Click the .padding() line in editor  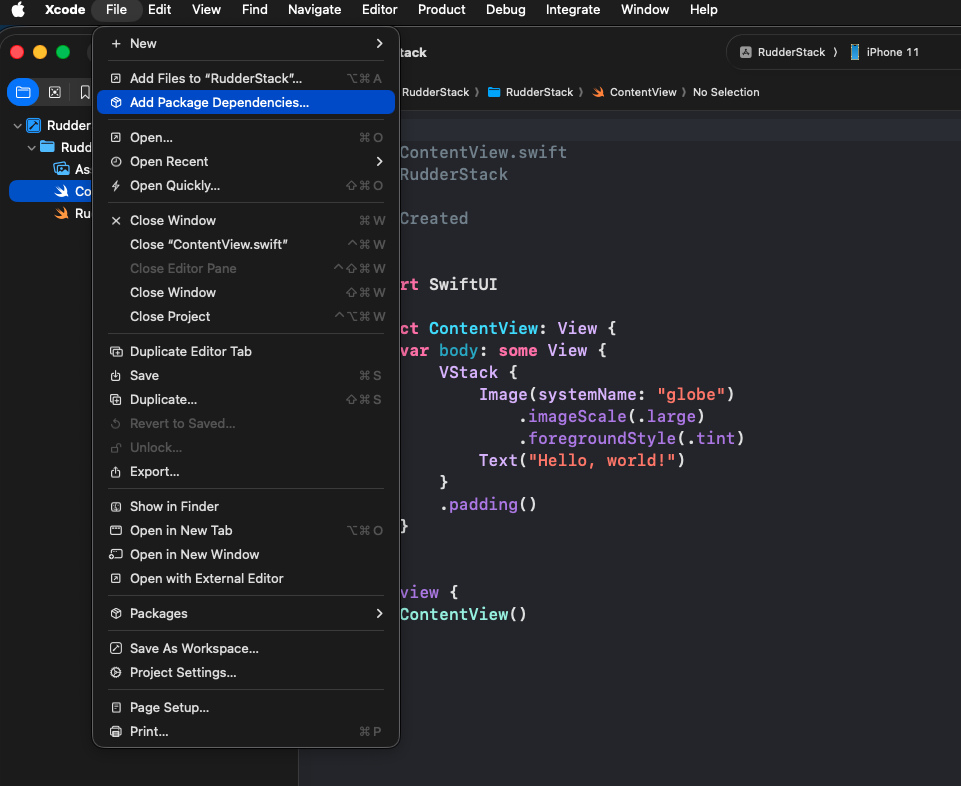point(488,505)
